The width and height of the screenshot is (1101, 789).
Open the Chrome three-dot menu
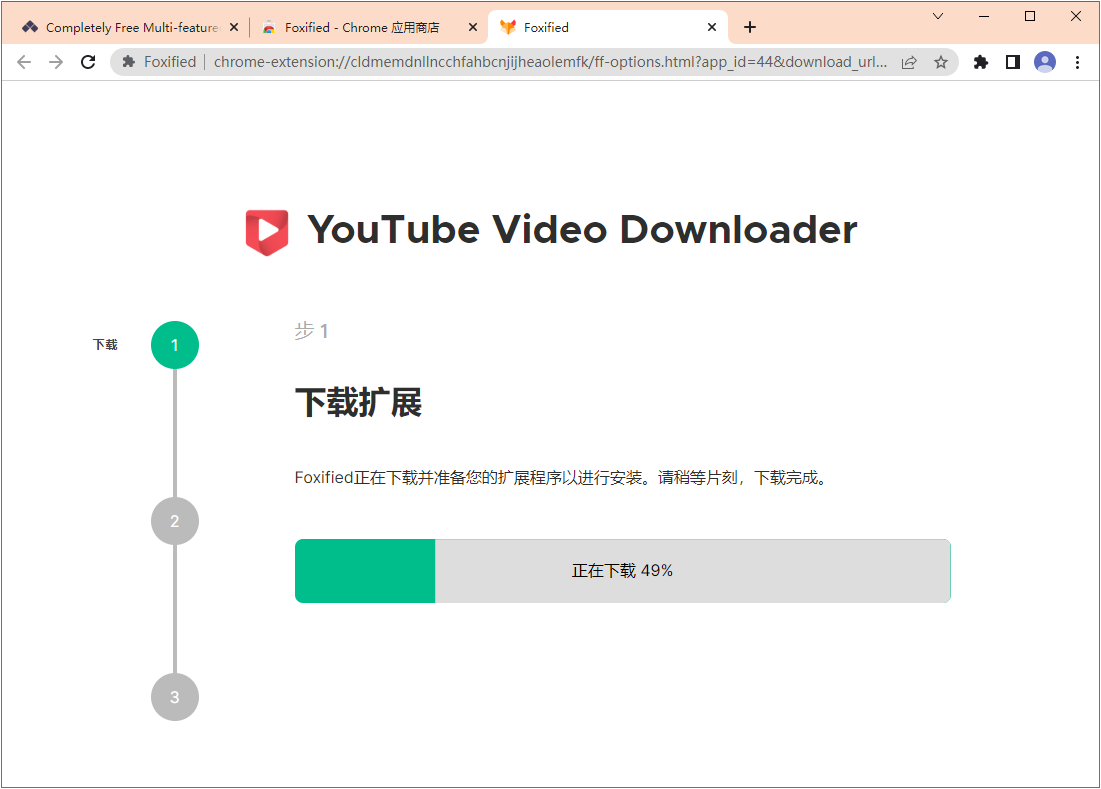point(1077,62)
